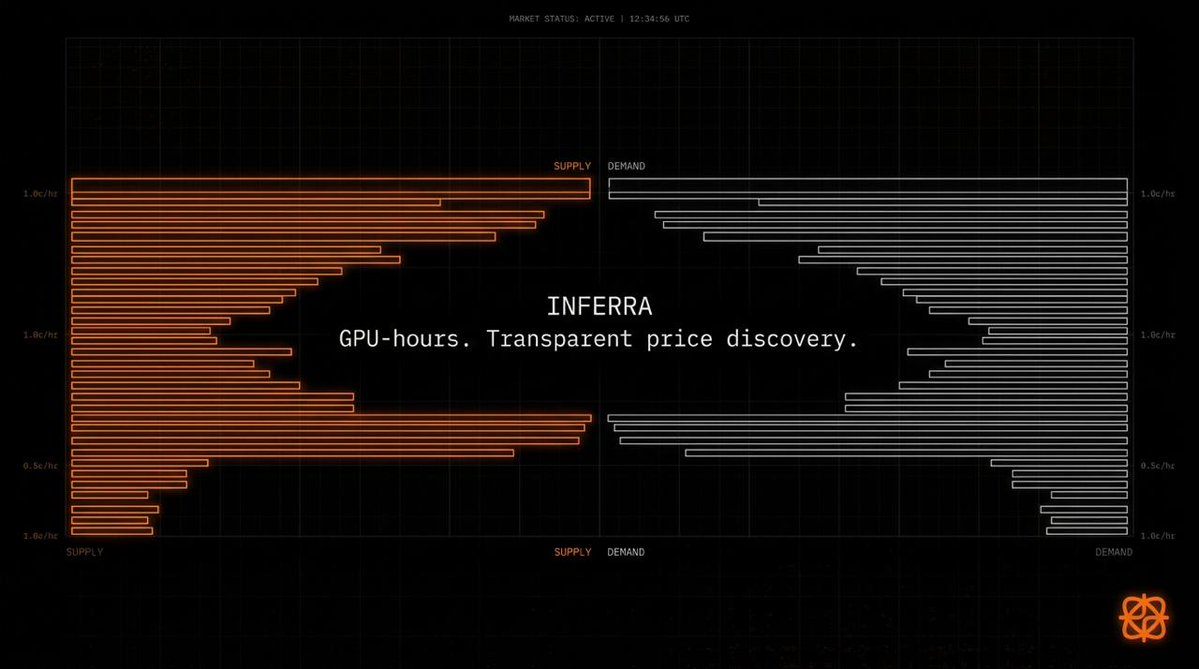Select the topmost orange supply bar
The width and height of the screenshot is (1199, 669).
coord(330,183)
